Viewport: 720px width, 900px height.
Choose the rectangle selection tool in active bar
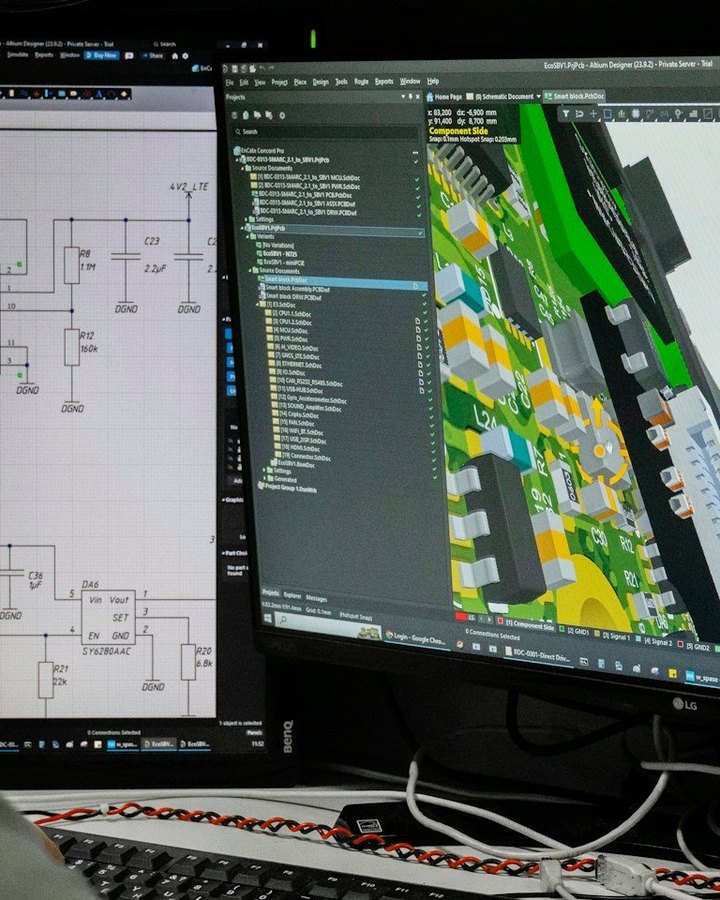point(607,114)
